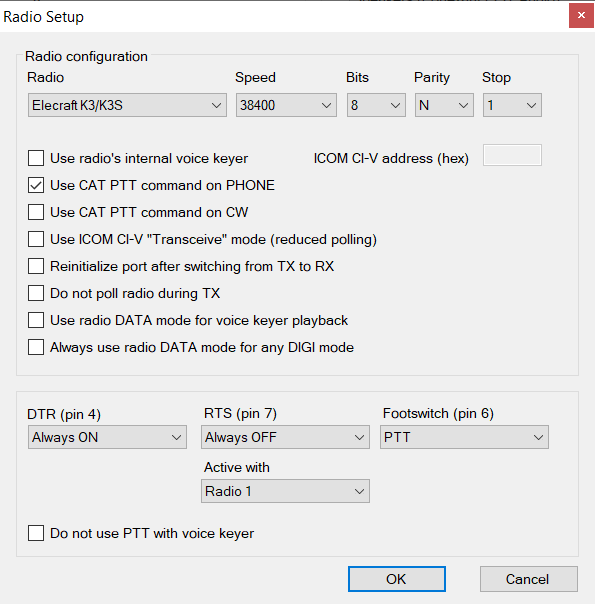Expand the Speed 38400 dropdown
Image resolution: width=595 pixels, height=604 pixels.
(286, 105)
